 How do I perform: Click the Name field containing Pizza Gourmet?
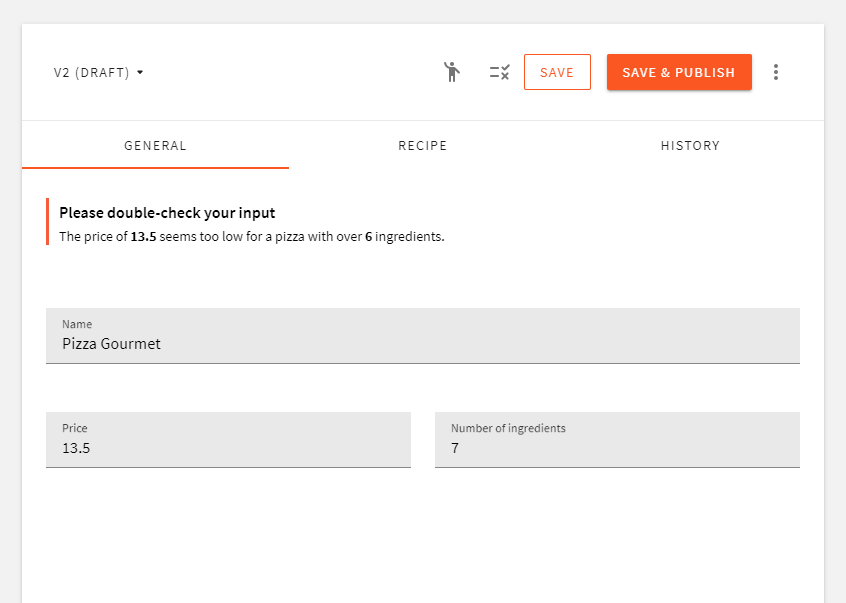(422, 343)
